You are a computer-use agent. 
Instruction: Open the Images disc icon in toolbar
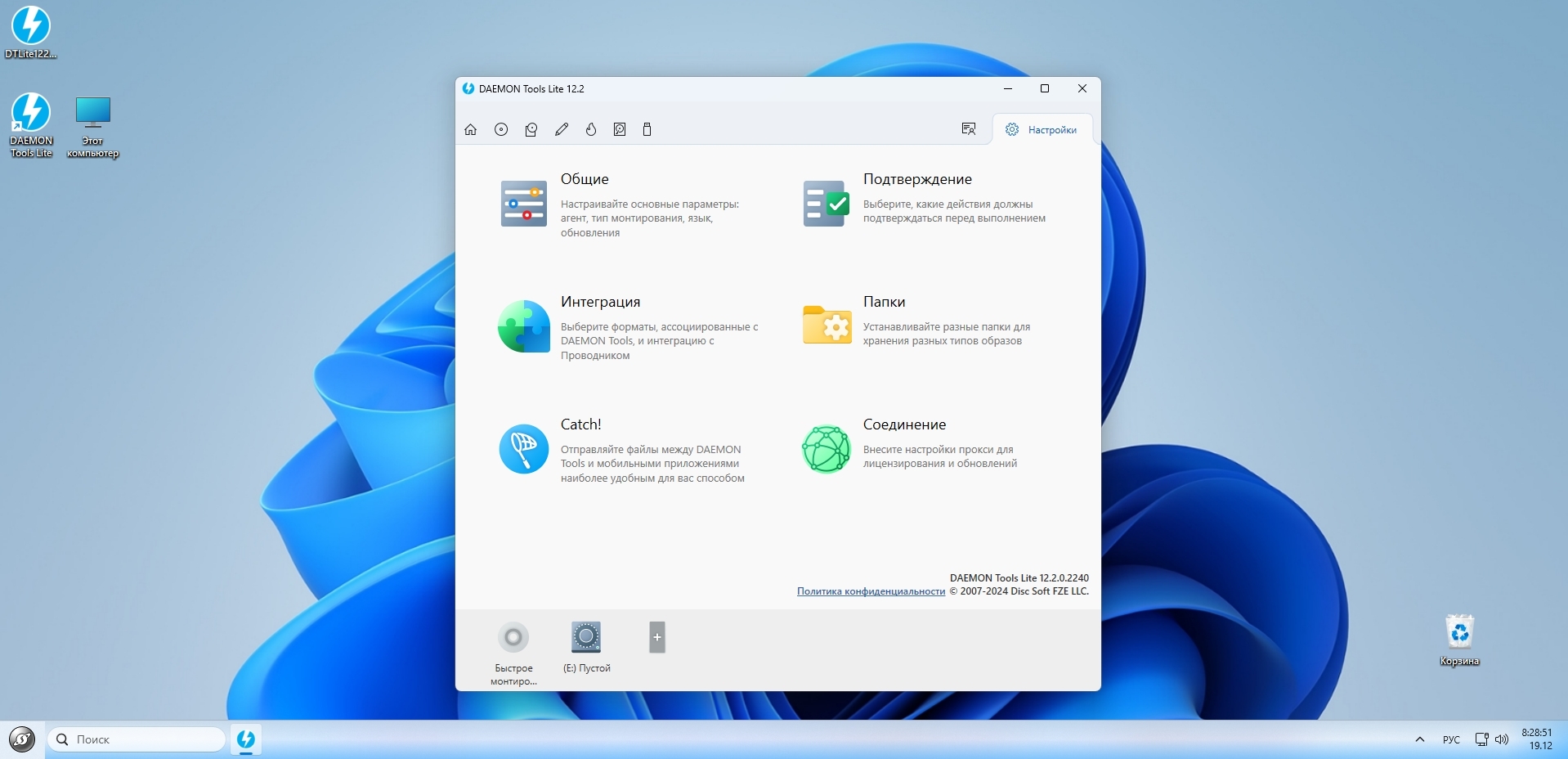pyautogui.click(x=501, y=129)
